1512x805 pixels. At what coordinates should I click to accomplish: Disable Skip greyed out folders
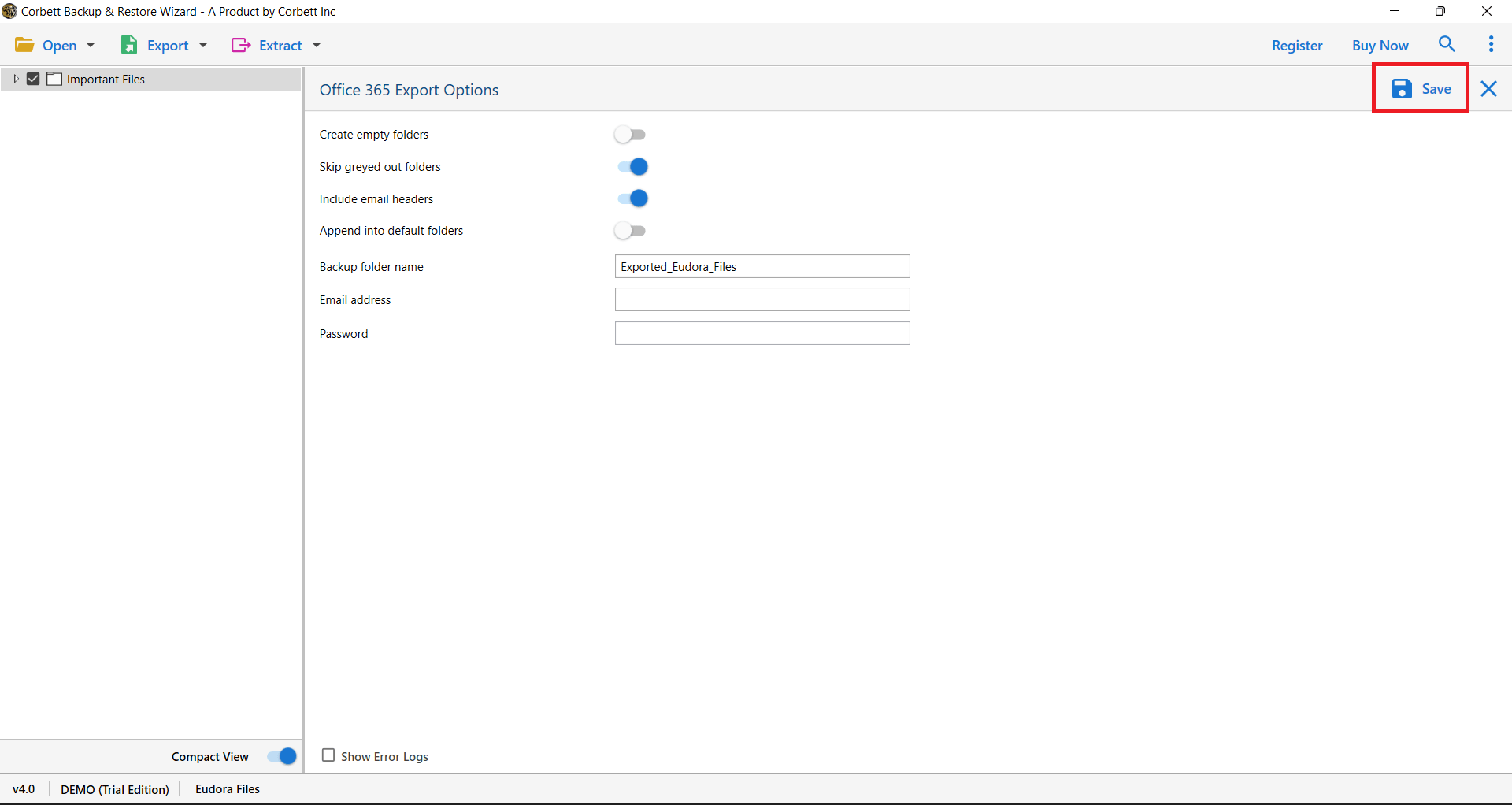pyautogui.click(x=632, y=166)
